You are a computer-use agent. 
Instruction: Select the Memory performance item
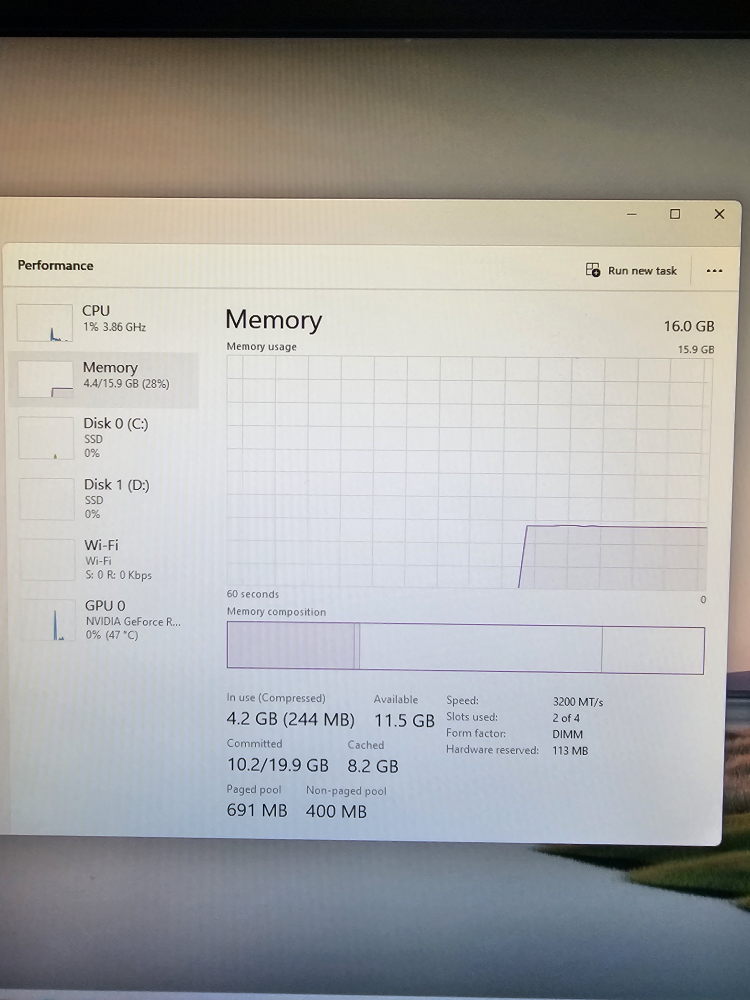click(x=104, y=379)
